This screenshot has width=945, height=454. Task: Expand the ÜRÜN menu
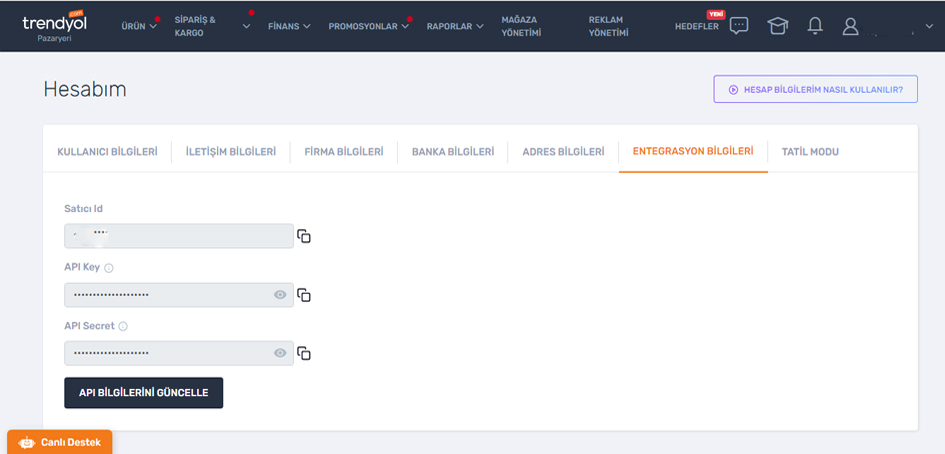[x=139, y=26]
